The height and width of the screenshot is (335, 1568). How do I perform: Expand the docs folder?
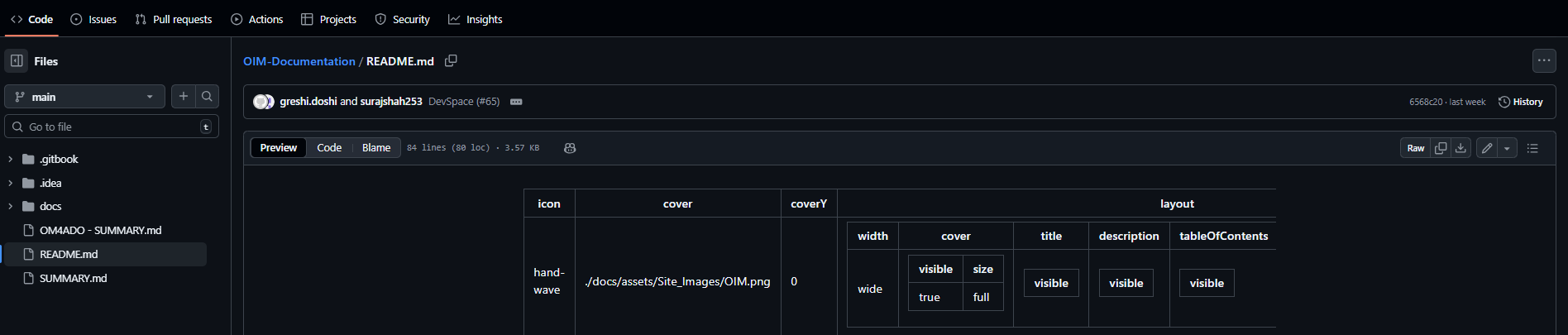(10, 207)
